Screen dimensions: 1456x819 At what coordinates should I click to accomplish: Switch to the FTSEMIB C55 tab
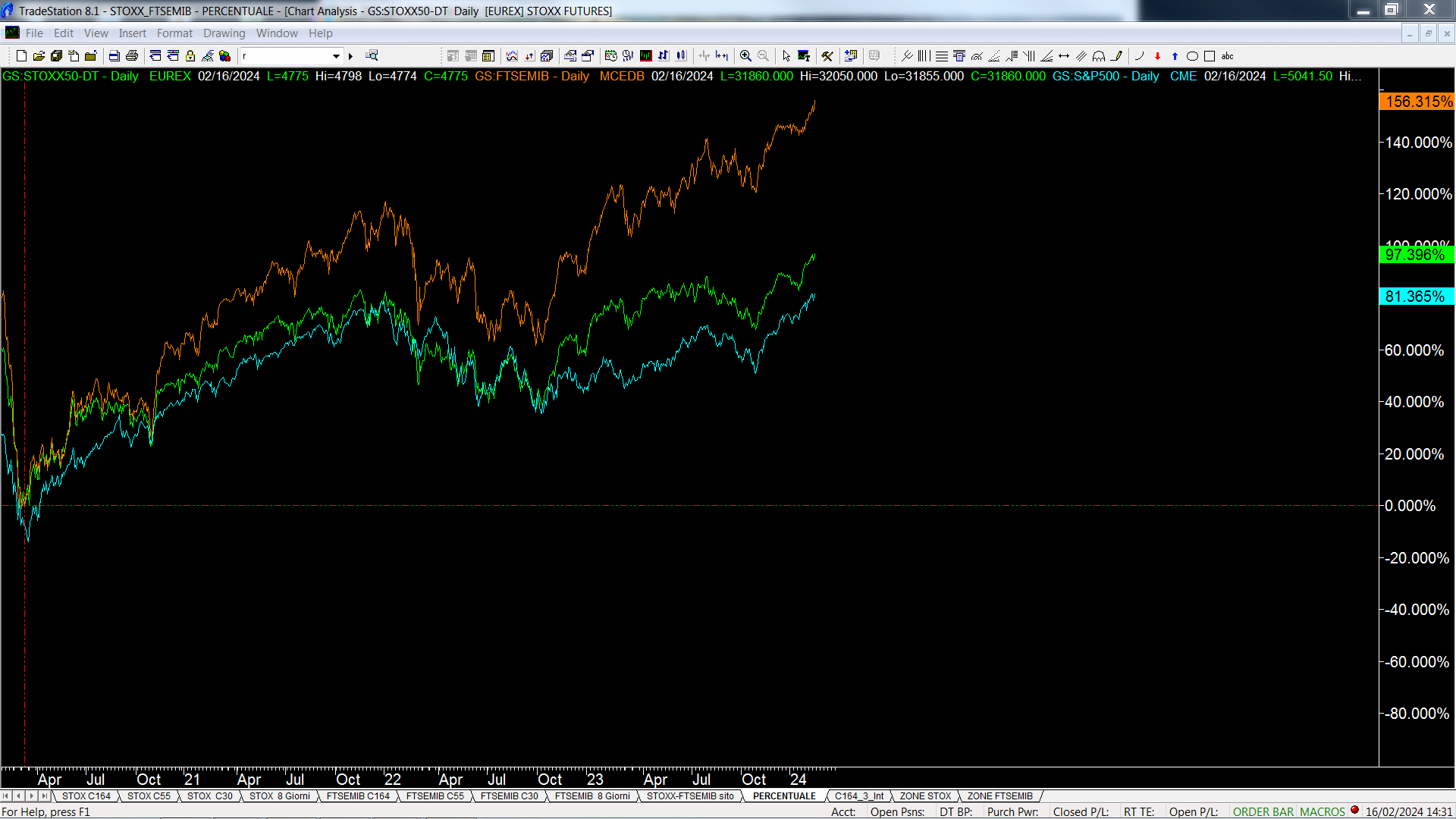(x=435, y=796)
